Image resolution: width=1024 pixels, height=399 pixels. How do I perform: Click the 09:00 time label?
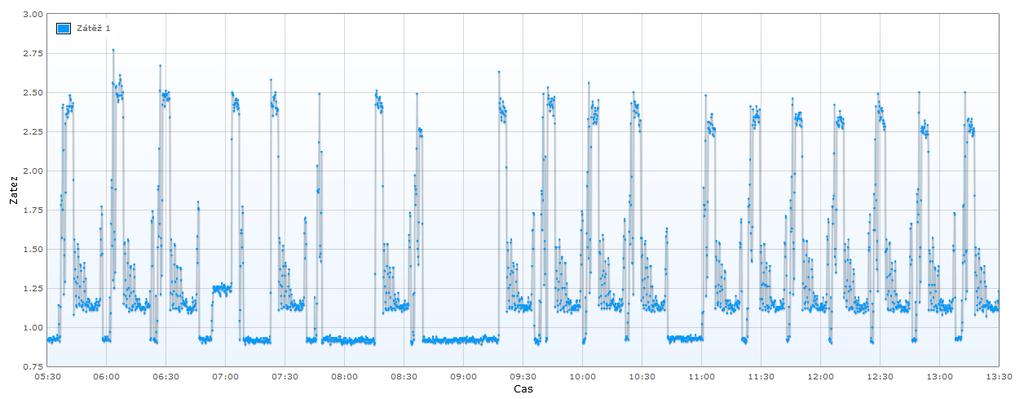463,377
